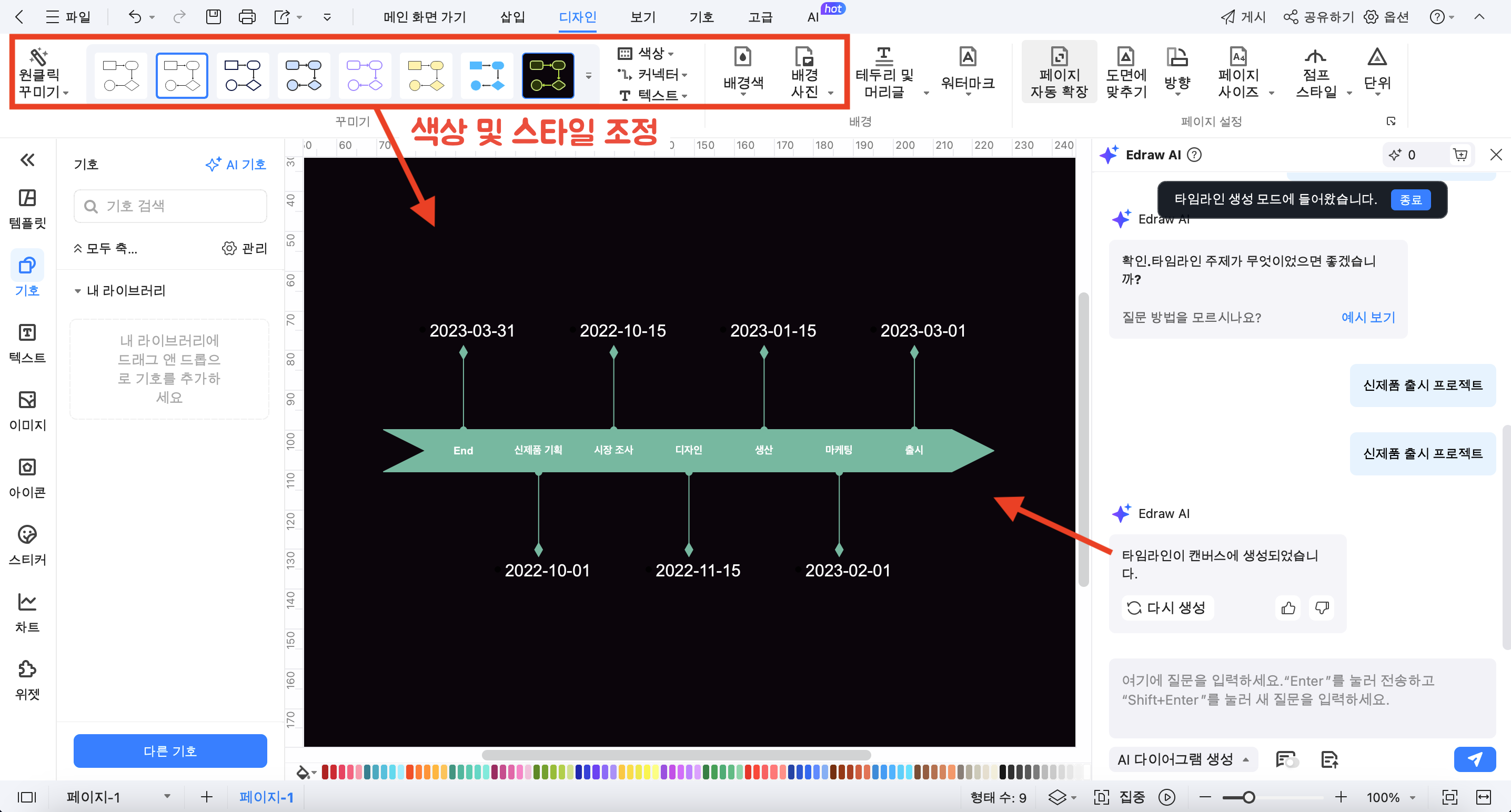
Task: Collapse the left panel with the double chevron
Action: [27, 159]
